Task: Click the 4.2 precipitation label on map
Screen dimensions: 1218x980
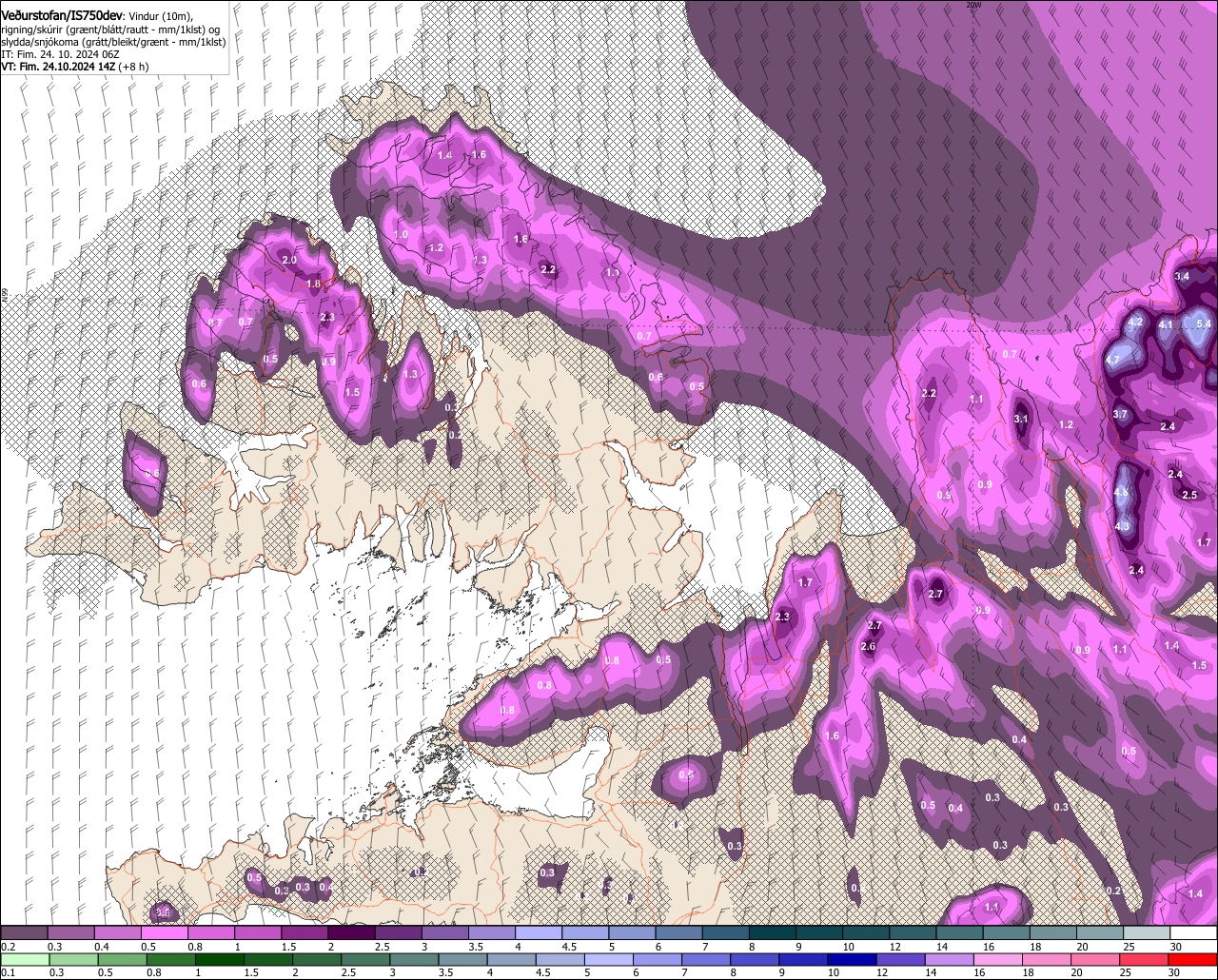Action: point(1134,323)
